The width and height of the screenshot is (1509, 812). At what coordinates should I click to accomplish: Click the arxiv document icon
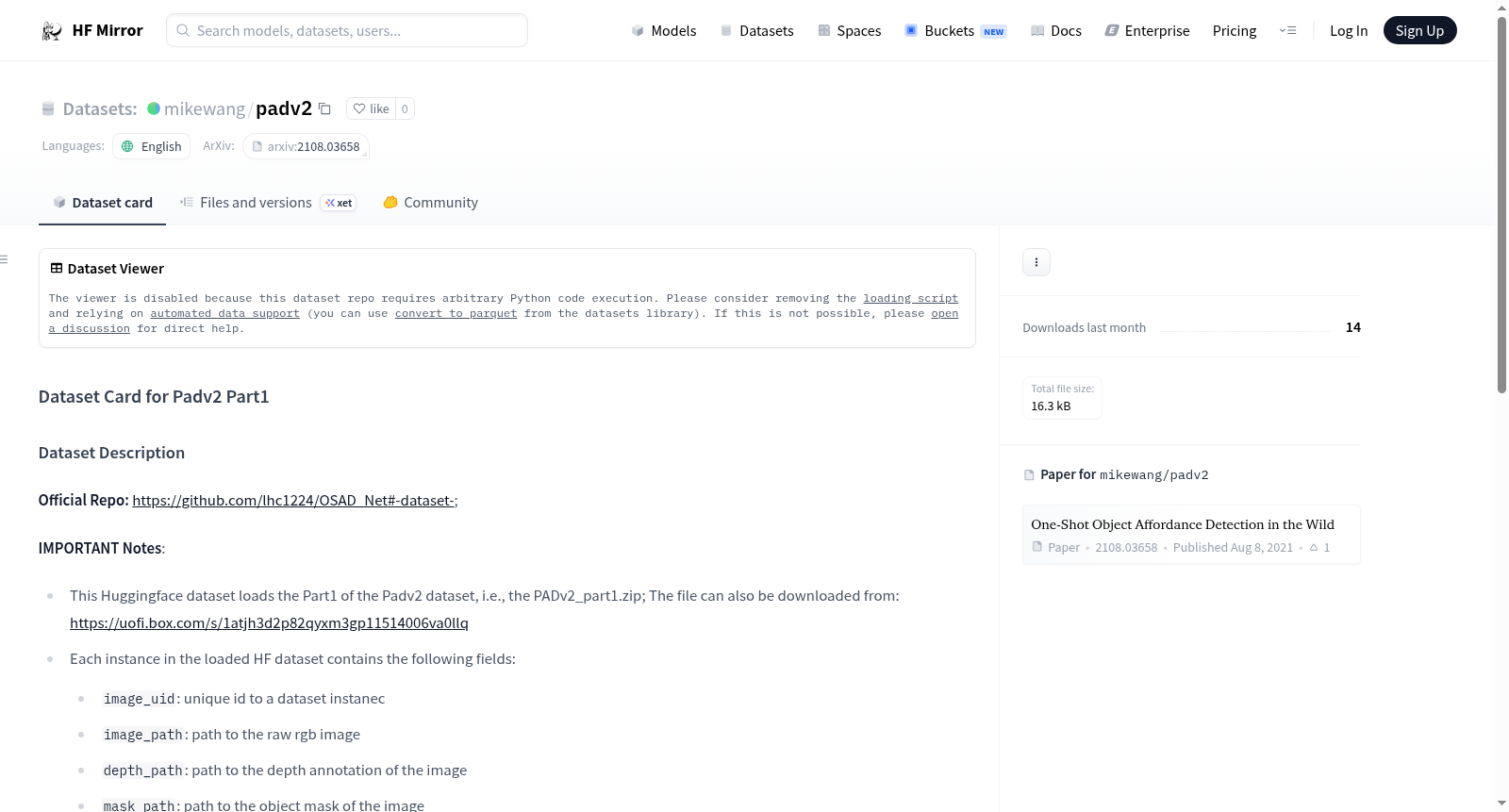click(x=257, y=146)
